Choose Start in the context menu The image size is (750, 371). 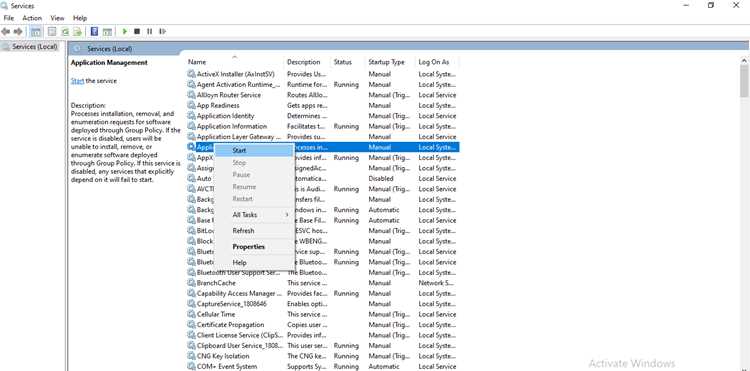tap(254, 150)
